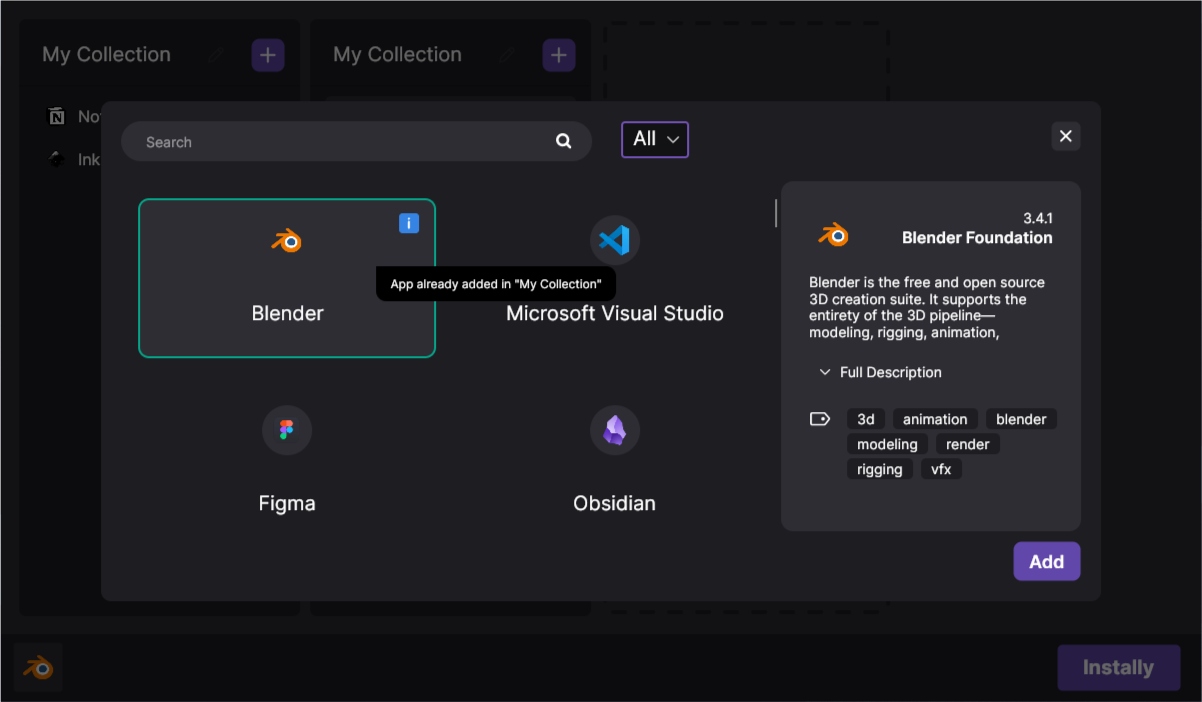Click the animation tag
The width and height of the screenshot is (1202, 702).
tap(935, 419)
